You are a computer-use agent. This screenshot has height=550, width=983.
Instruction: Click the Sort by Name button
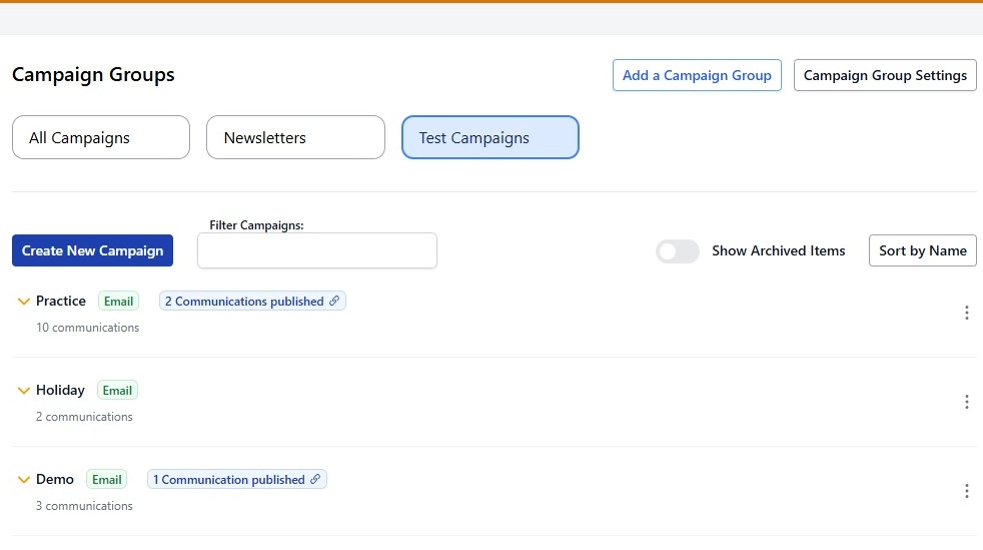point(922,251)
